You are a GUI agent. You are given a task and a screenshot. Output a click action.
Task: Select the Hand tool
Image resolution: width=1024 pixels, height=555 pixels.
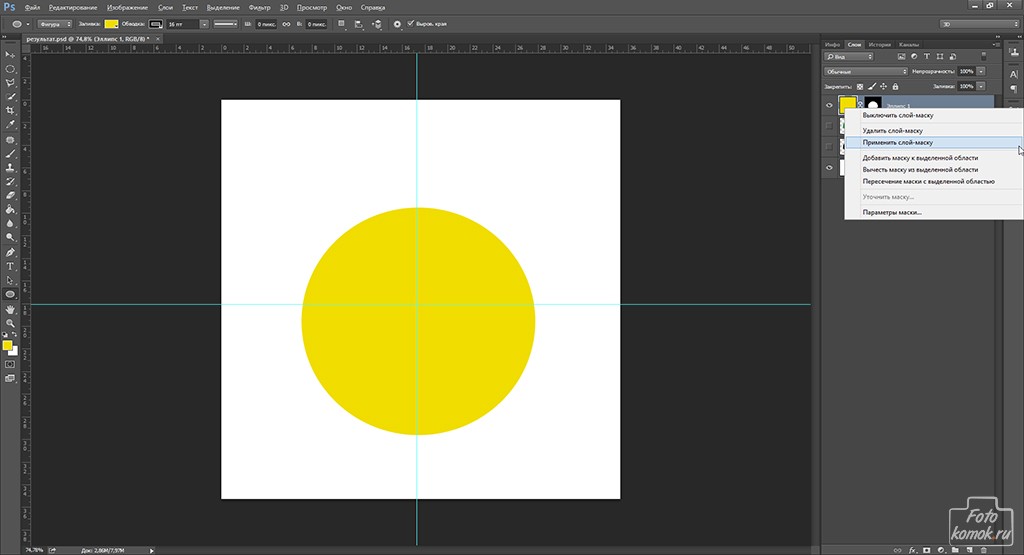[x=10, y=309]
